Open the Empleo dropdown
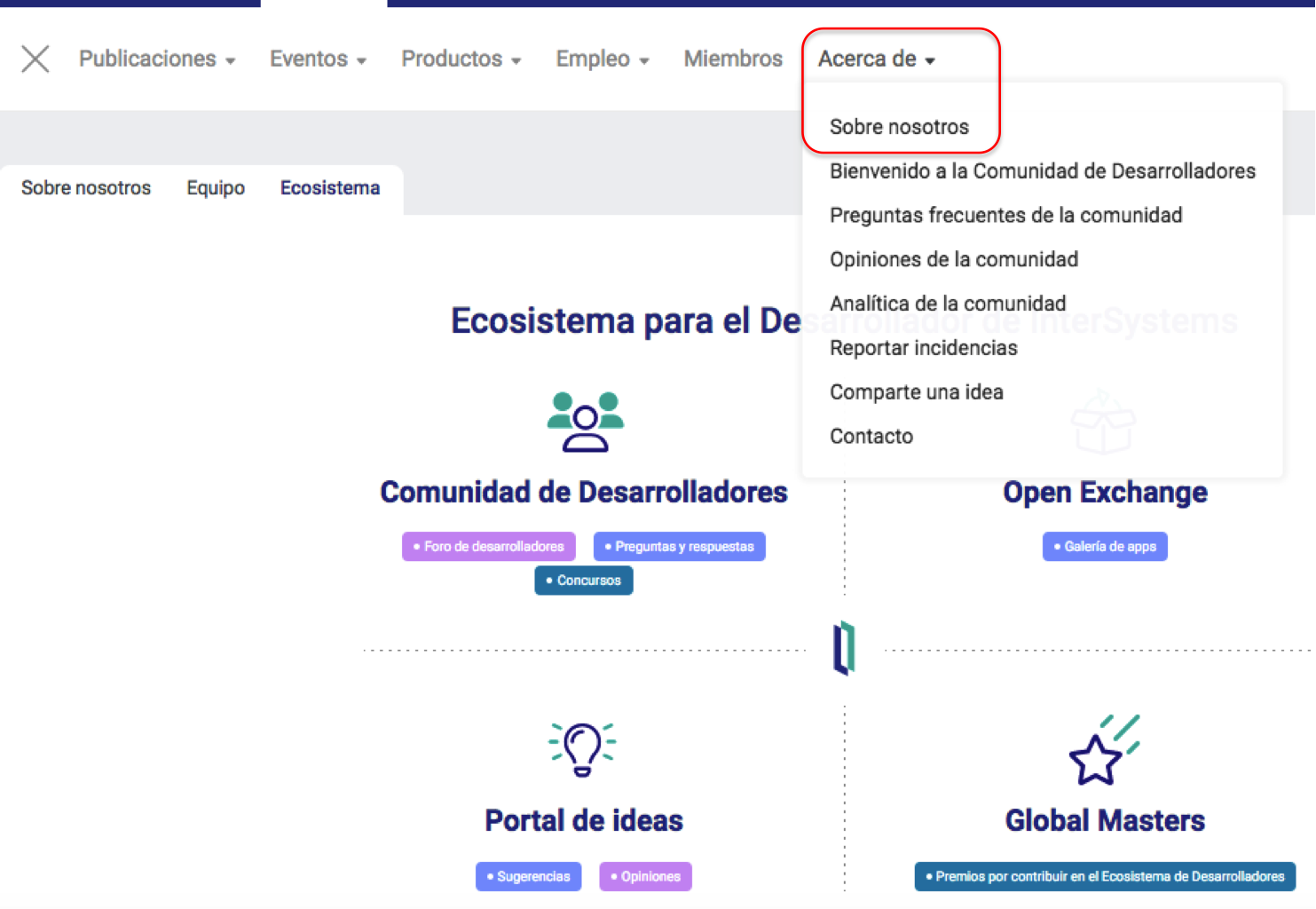 coord(602,59)
